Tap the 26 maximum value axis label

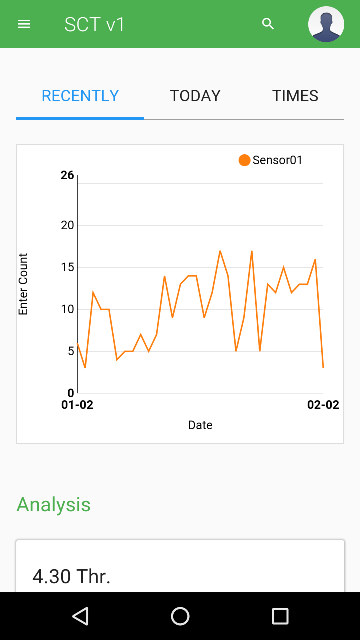pos(67,176)
